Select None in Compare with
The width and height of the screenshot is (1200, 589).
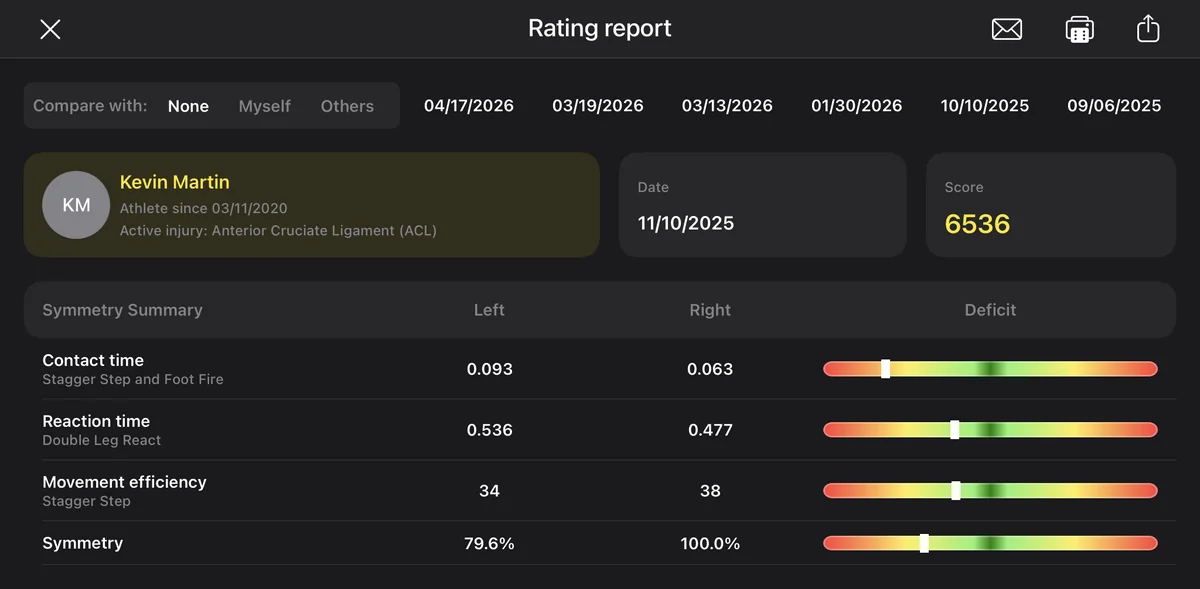pyautogui.click(x=188, y=106)
